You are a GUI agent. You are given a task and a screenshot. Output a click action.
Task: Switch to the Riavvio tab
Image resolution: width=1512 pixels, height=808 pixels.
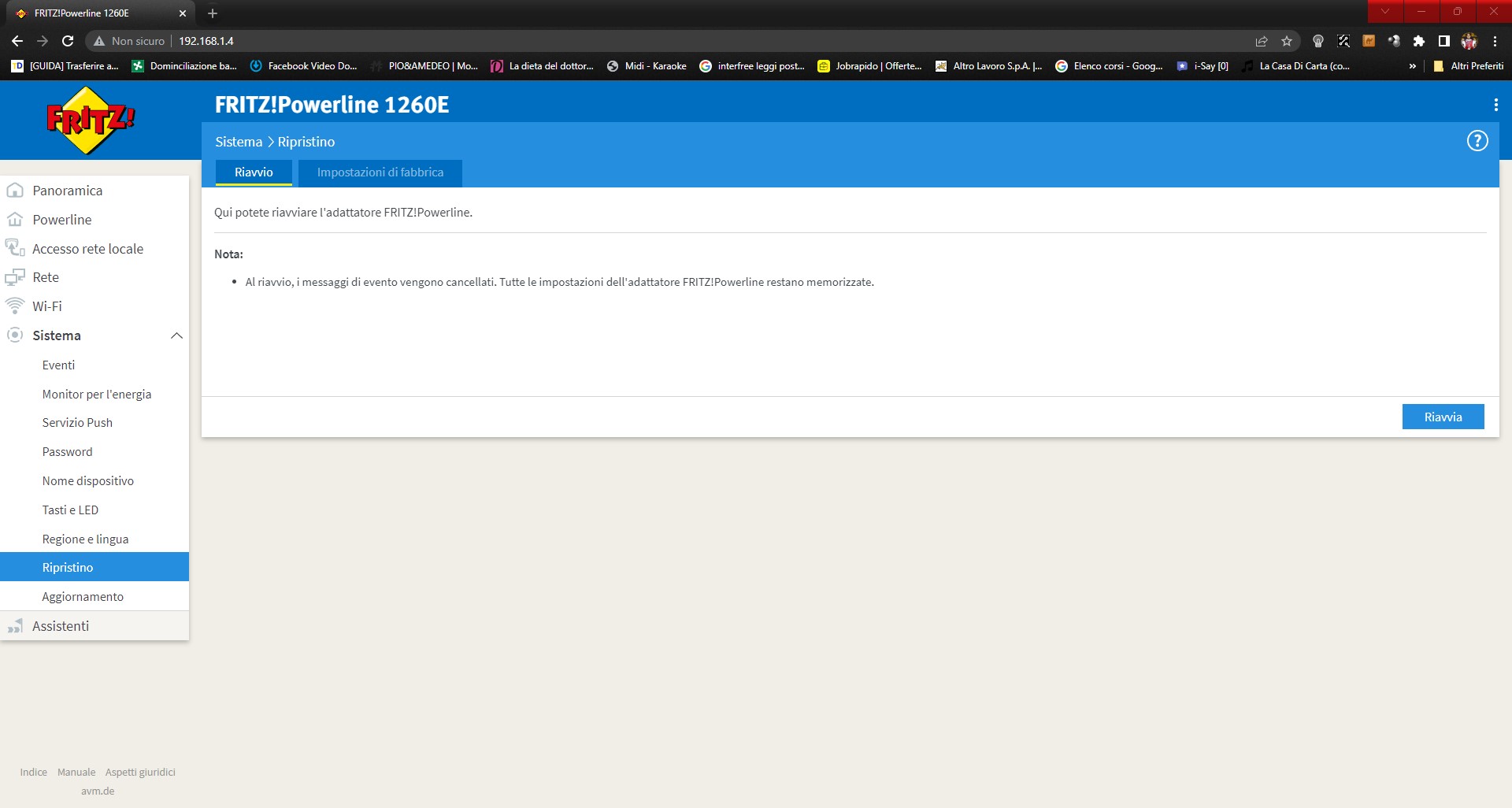(254, 172)
